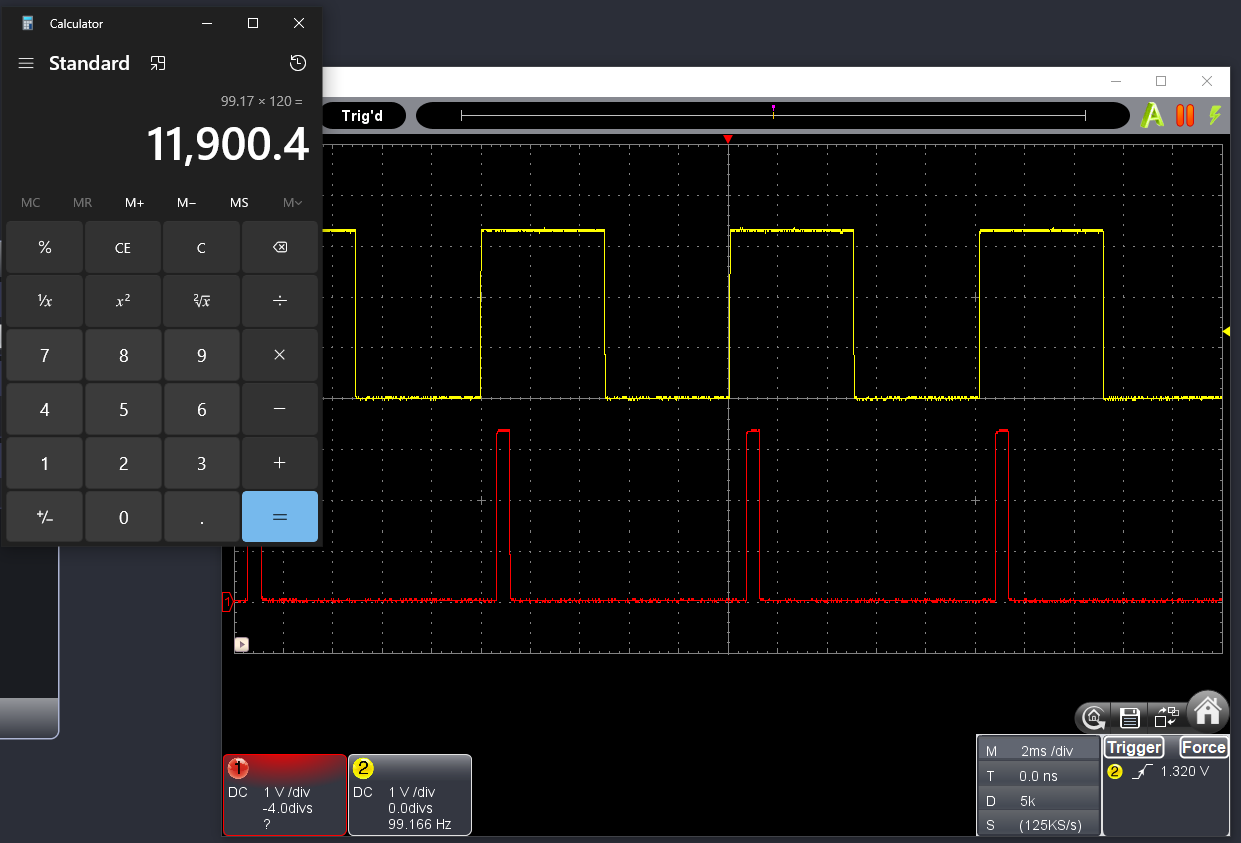This screenshot has width=1241, height=843.
Task: Click the yellow channel 2 circle badge
Action: [x=363, y=768]
